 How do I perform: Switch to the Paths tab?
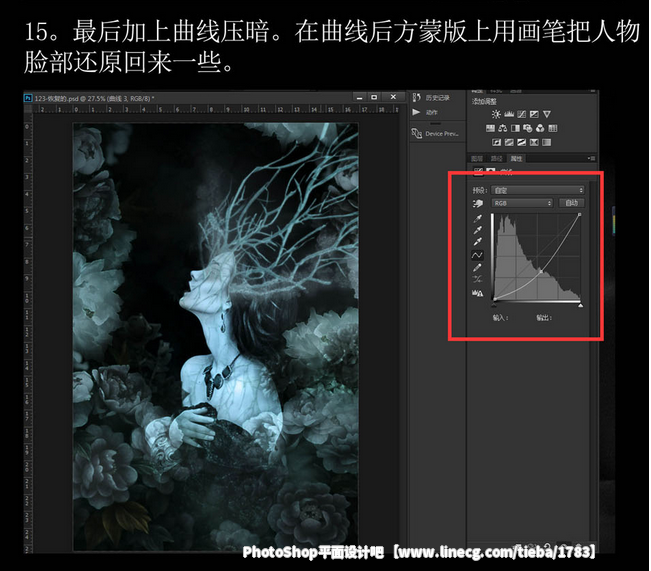tap(497, 159)
